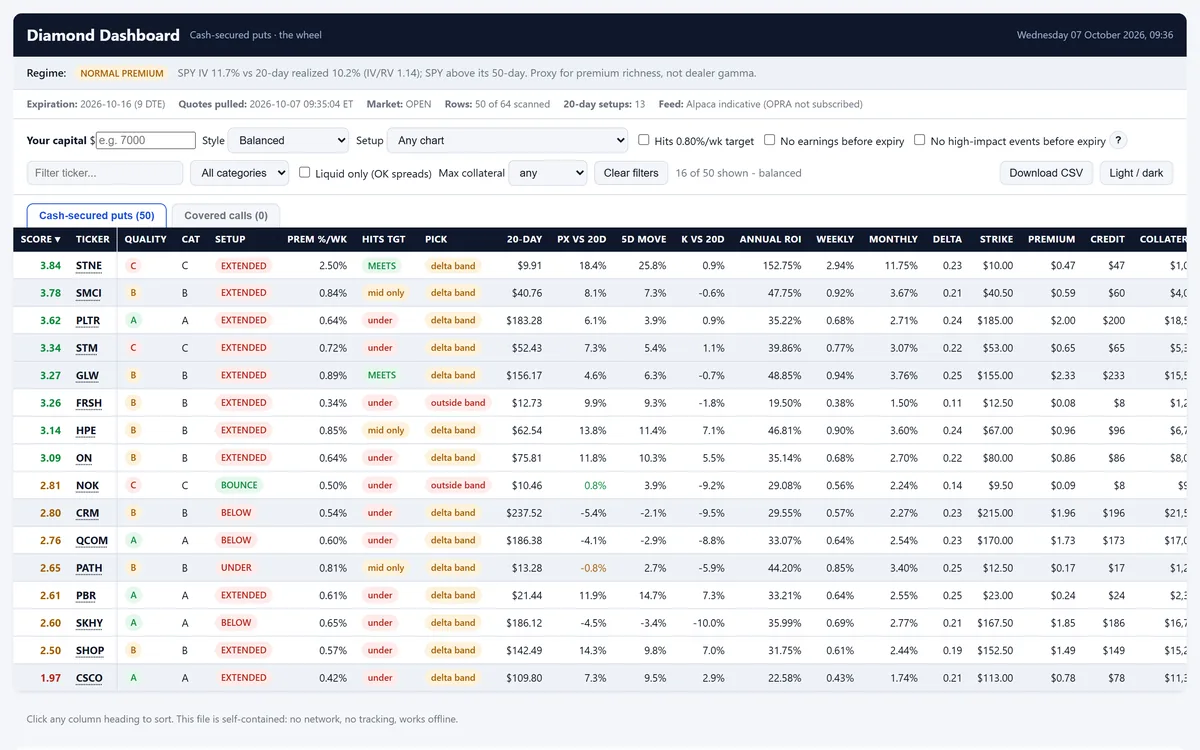Toggle Light / dark theme button

(1137, 173)
